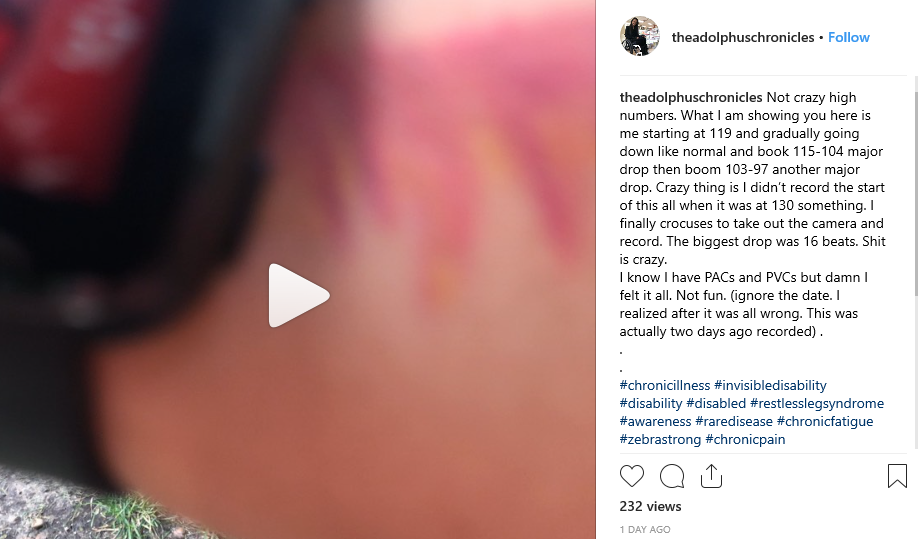Play the blurred video post
The height and width of the screenshot is (539, 918).
pyautogui.click(x=299, y=296)
